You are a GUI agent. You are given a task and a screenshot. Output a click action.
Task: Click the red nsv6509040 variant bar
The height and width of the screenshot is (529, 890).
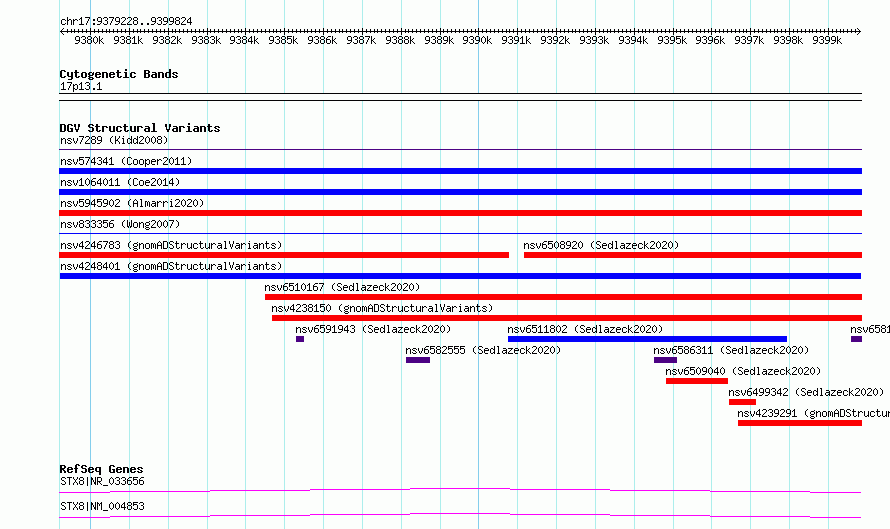tap(696, 381)
